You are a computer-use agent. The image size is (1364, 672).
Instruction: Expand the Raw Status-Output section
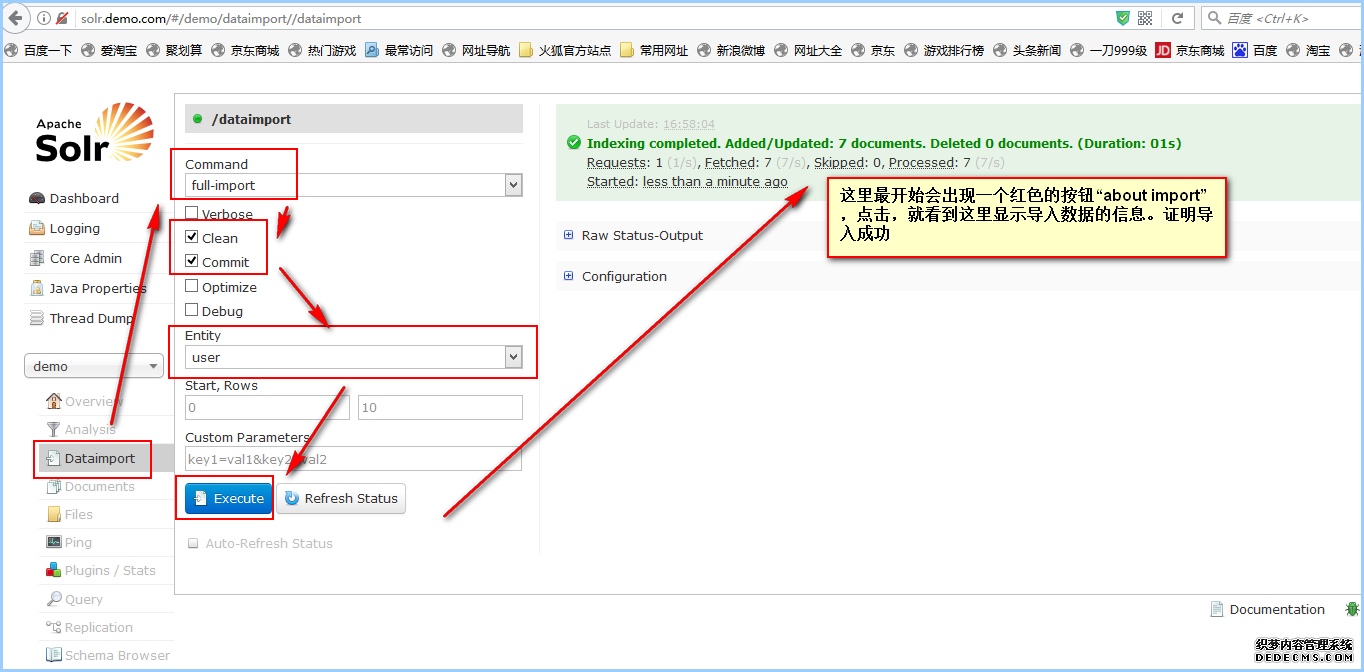click(x=569, y=235)
